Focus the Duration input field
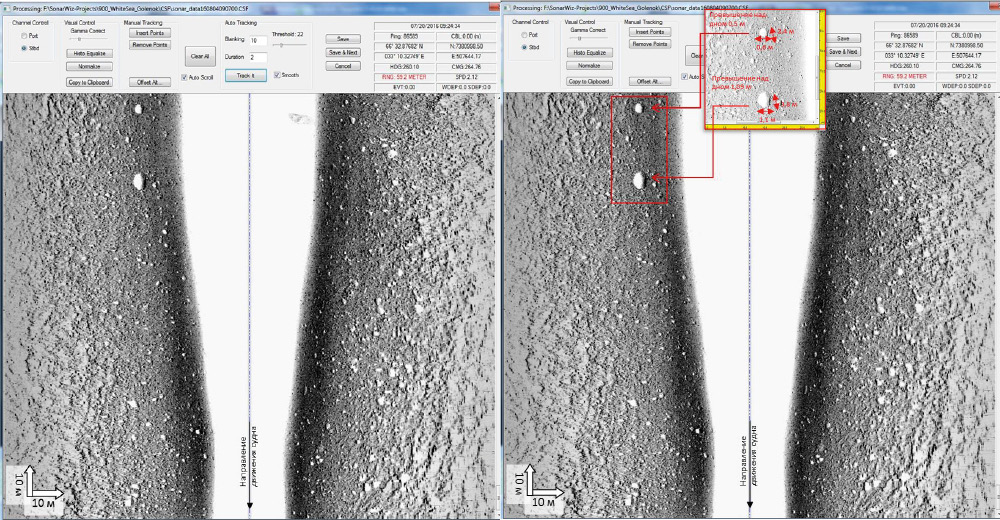This screenshot has width=1000, height=520. pos(258,57)
